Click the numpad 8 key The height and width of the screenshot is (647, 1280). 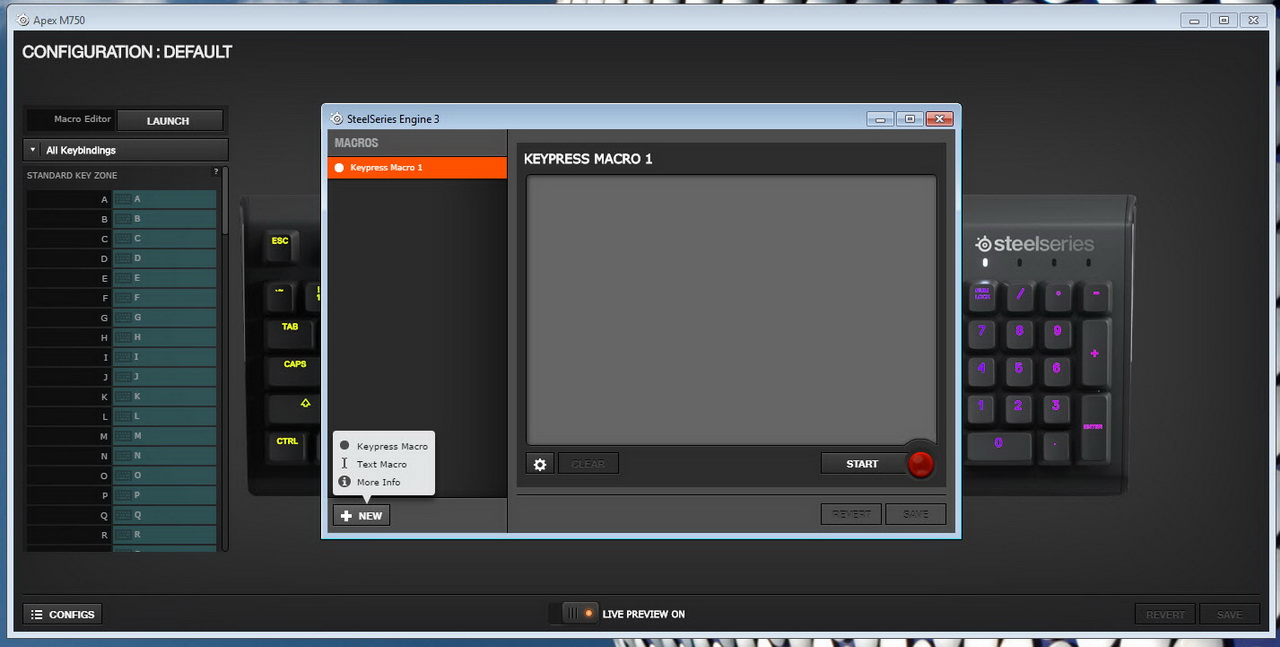coord(1020,333)
